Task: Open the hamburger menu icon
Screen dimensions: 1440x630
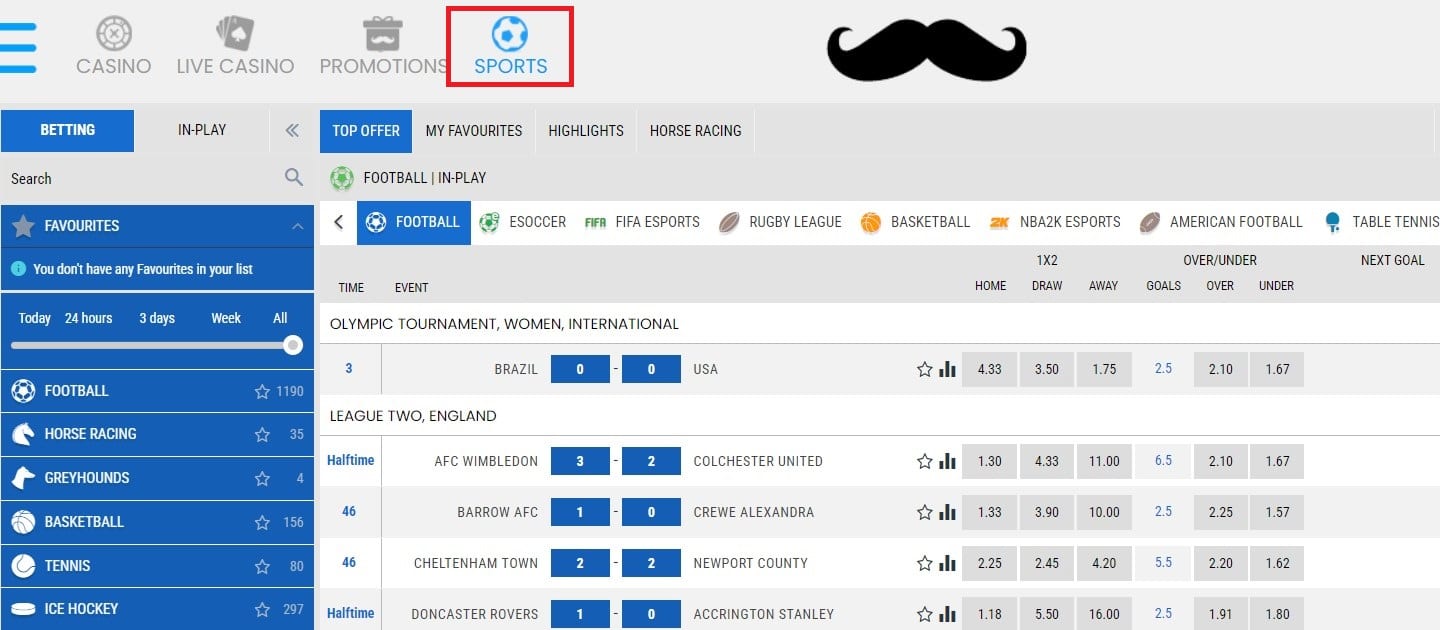Action: pos(18,47)
